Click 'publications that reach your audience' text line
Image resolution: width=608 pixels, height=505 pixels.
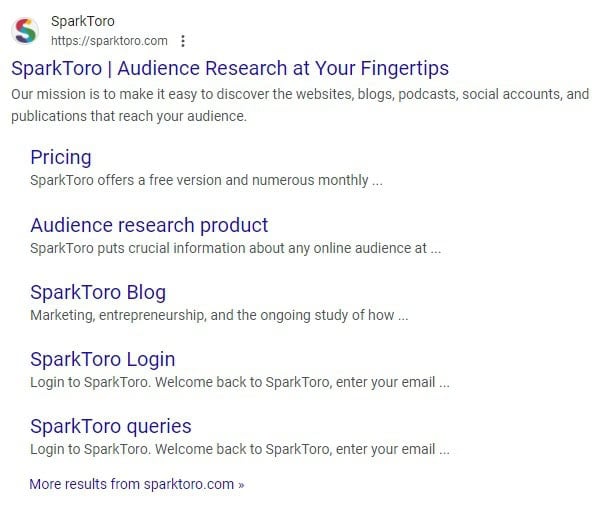click(x=129, y=116)
